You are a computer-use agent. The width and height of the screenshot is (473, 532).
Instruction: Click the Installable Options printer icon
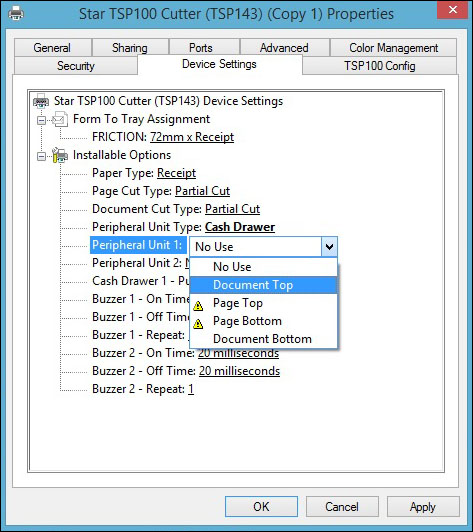pos(60,155)
